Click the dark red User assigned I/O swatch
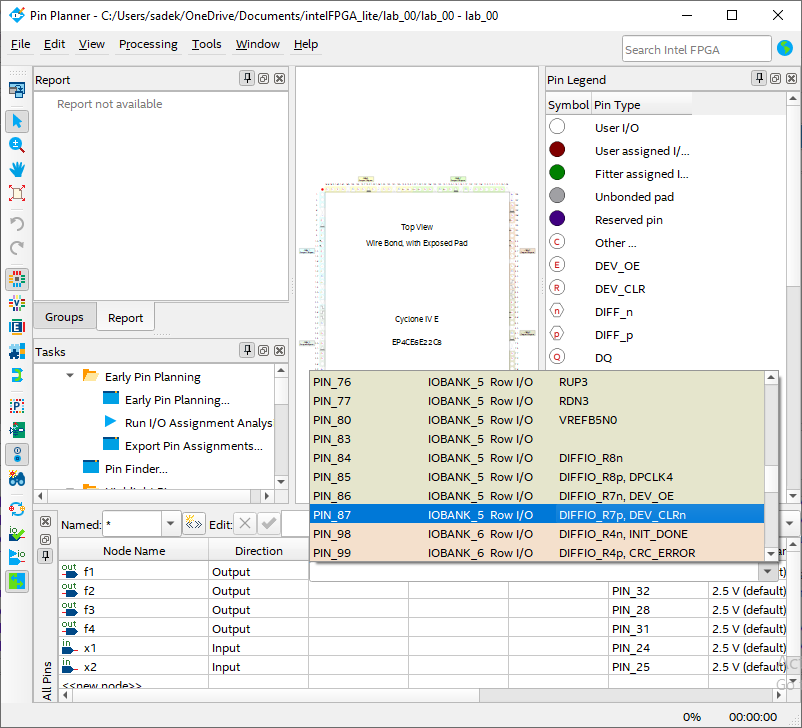Screen dimensions: 802x728 tap(557, 150)
